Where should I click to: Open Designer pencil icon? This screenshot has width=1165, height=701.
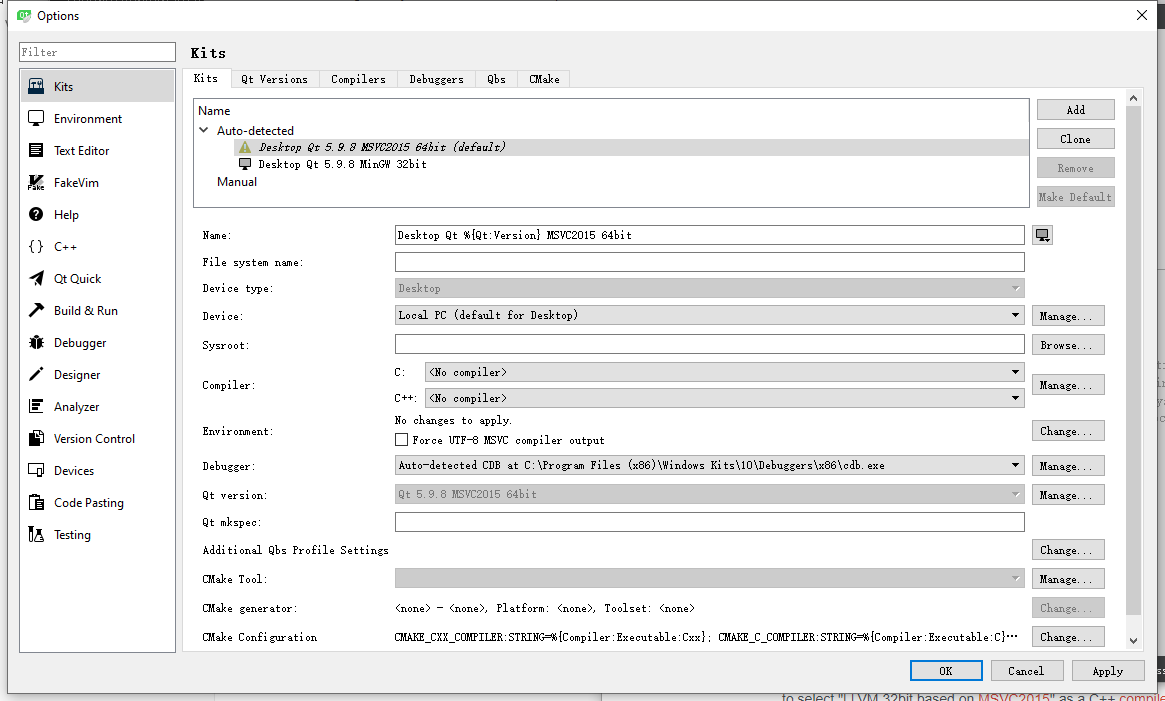point(36,374)
